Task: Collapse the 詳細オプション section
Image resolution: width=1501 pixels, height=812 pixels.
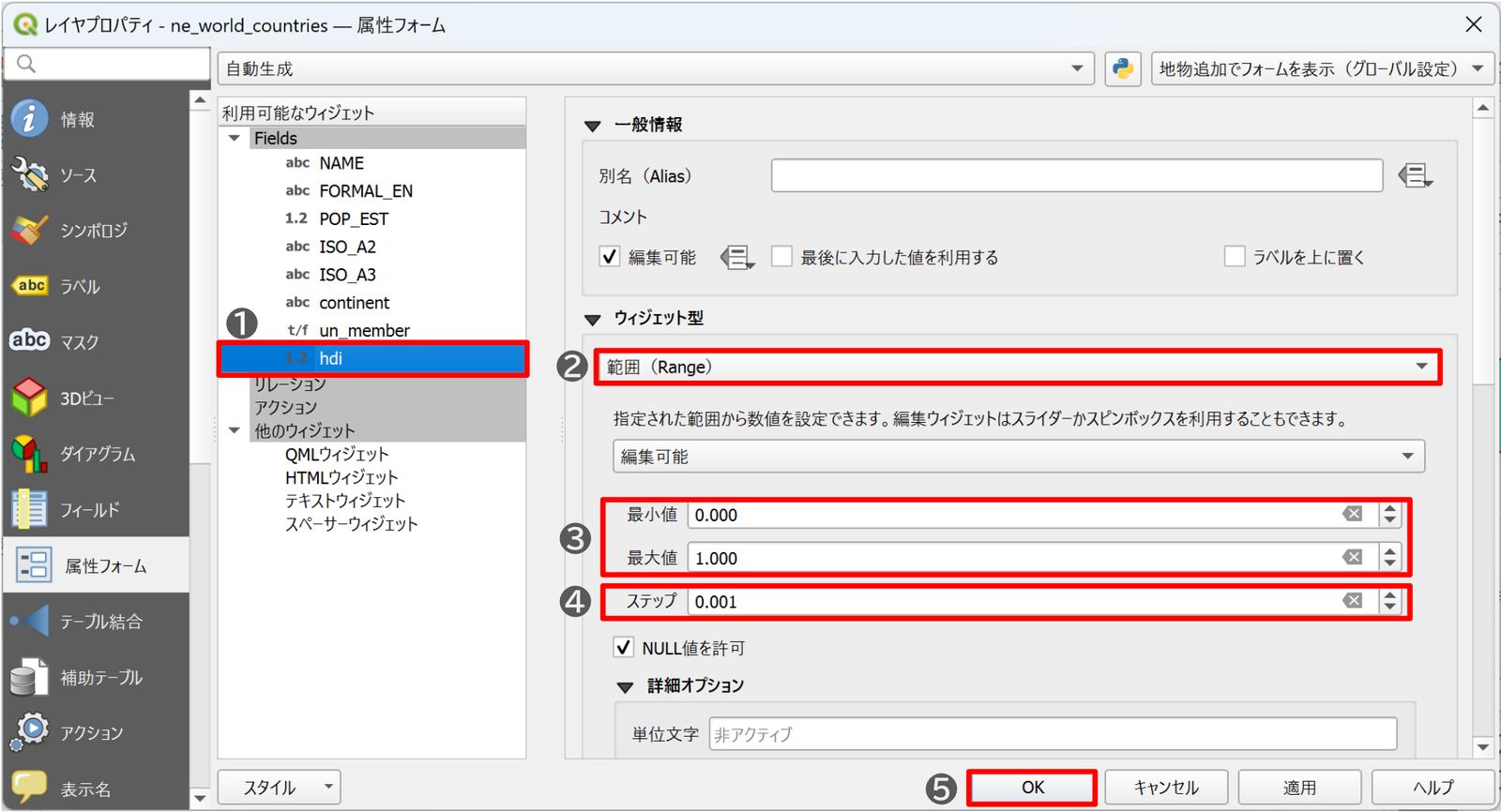Action: pyautogui.click(x=625, y=686)
